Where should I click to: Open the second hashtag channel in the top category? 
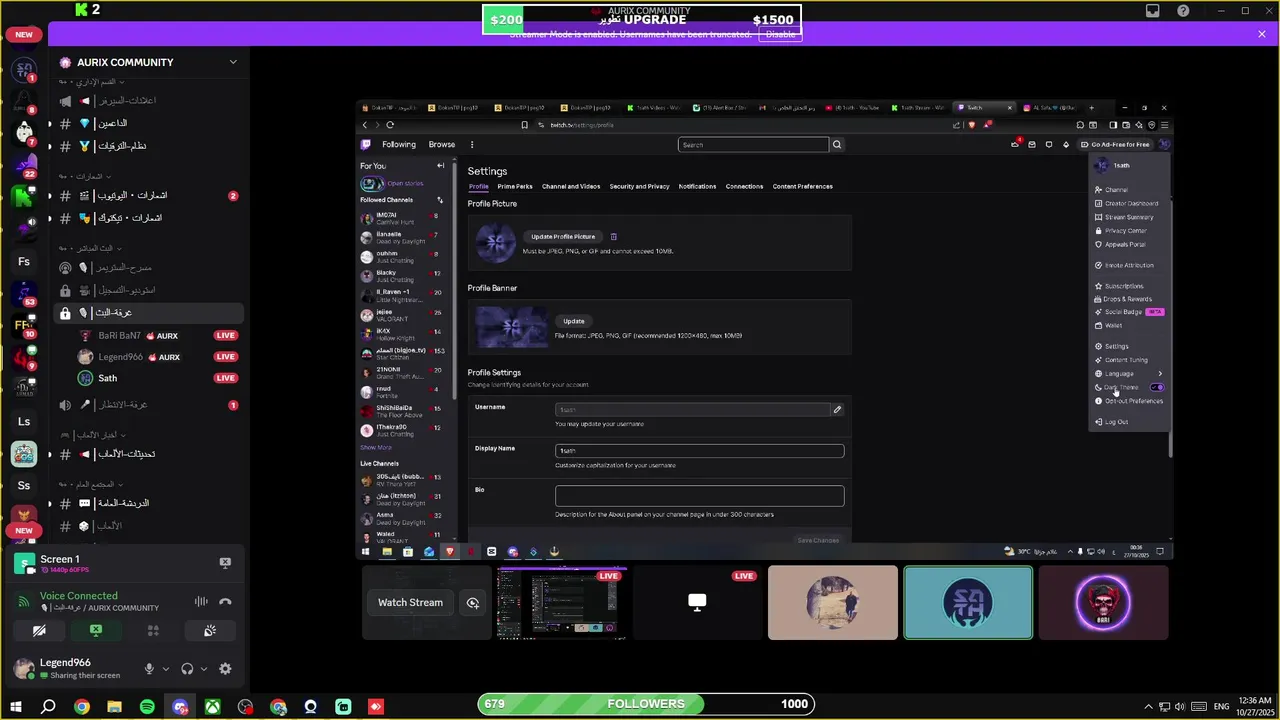pyautogui.click(x=148, y=146)
